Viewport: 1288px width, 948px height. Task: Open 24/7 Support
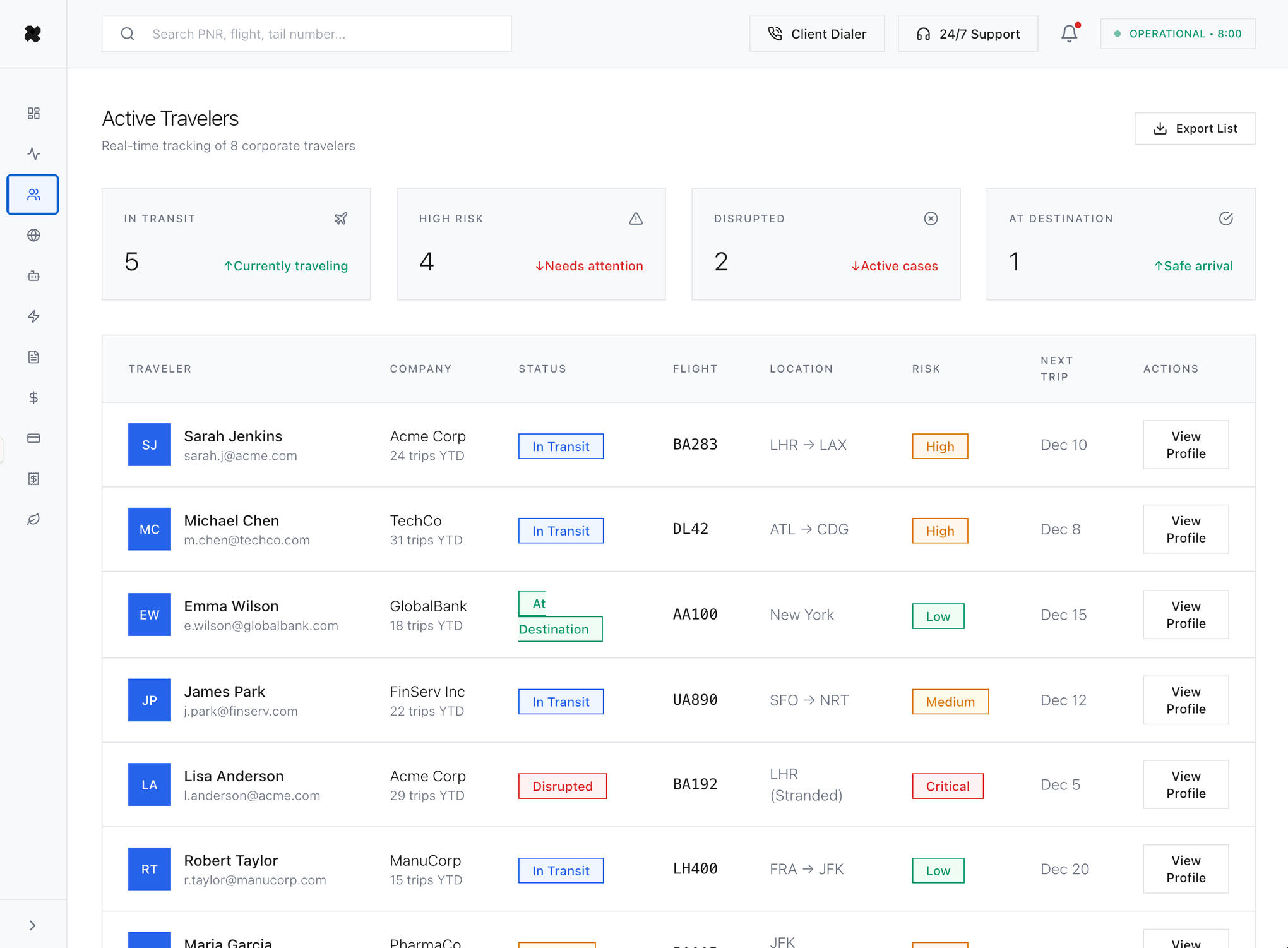point(967,33)
